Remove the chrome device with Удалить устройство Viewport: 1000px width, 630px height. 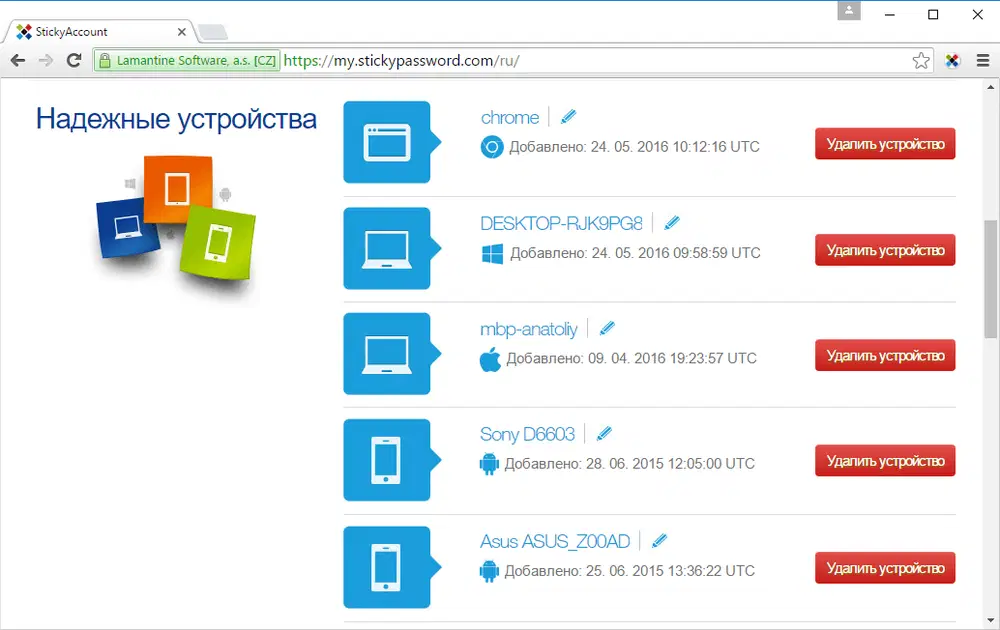click(884, 144)
